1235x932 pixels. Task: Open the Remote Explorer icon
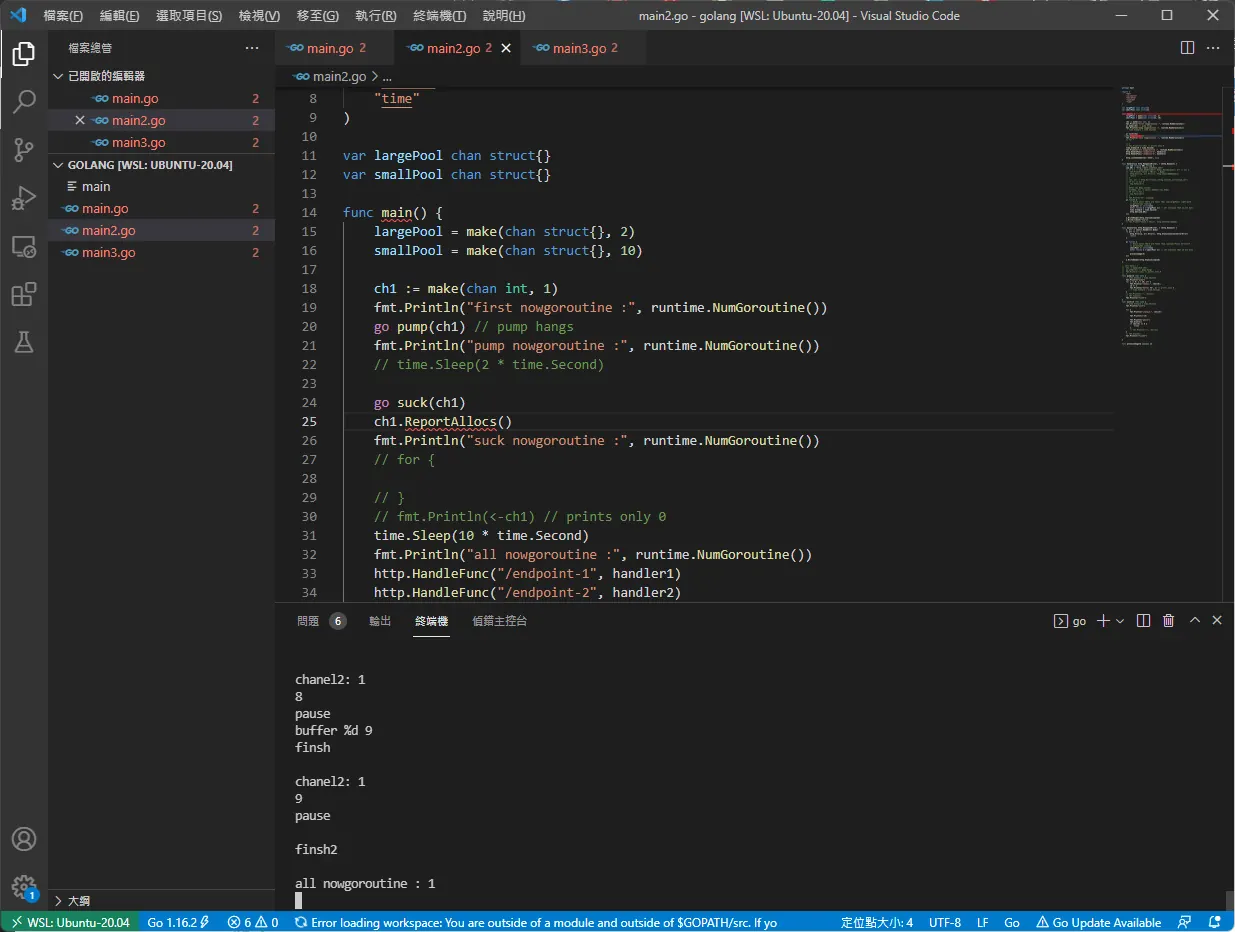[x=24, y=246]
